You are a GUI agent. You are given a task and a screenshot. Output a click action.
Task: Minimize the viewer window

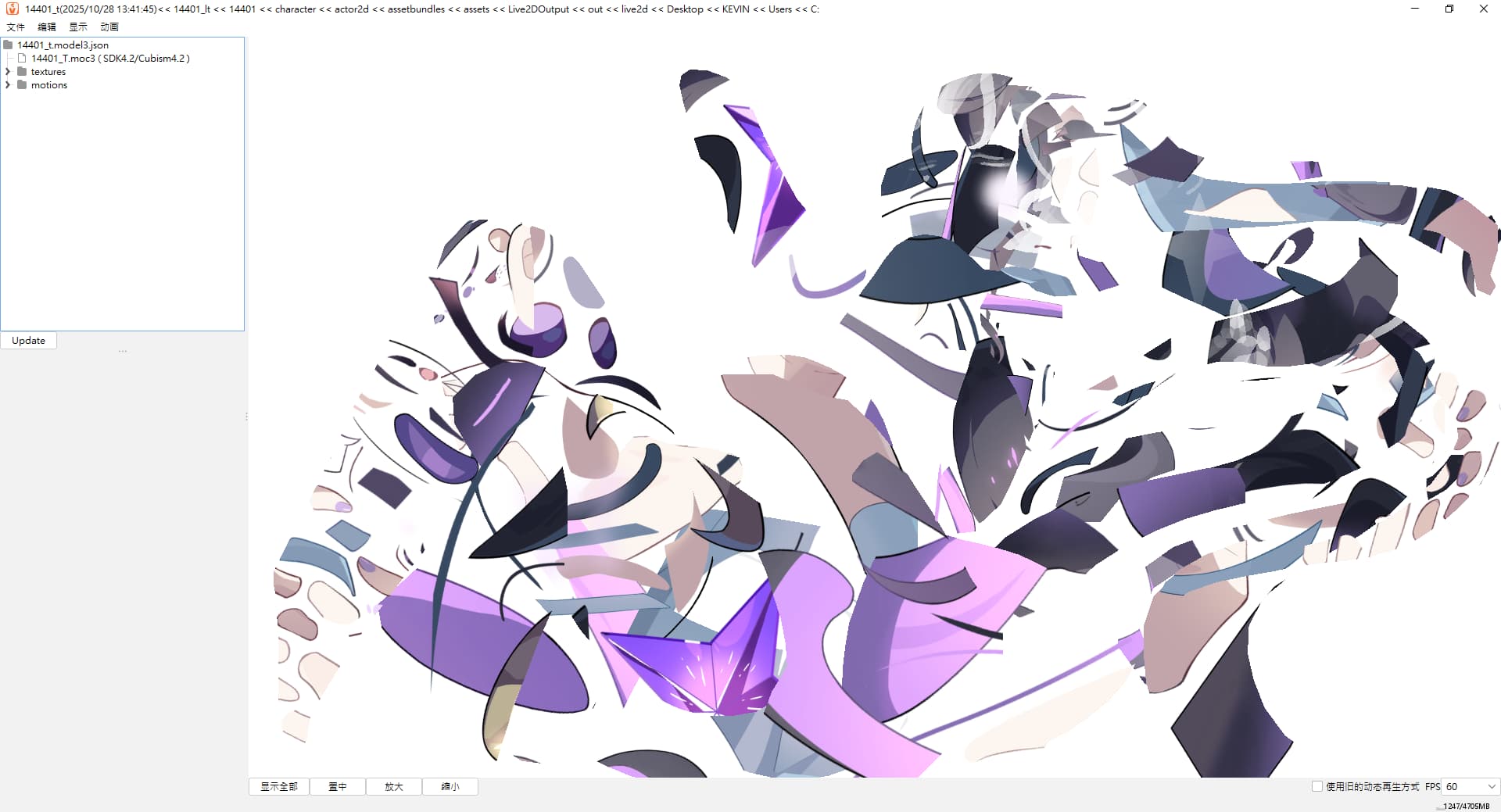(1414, 9)
